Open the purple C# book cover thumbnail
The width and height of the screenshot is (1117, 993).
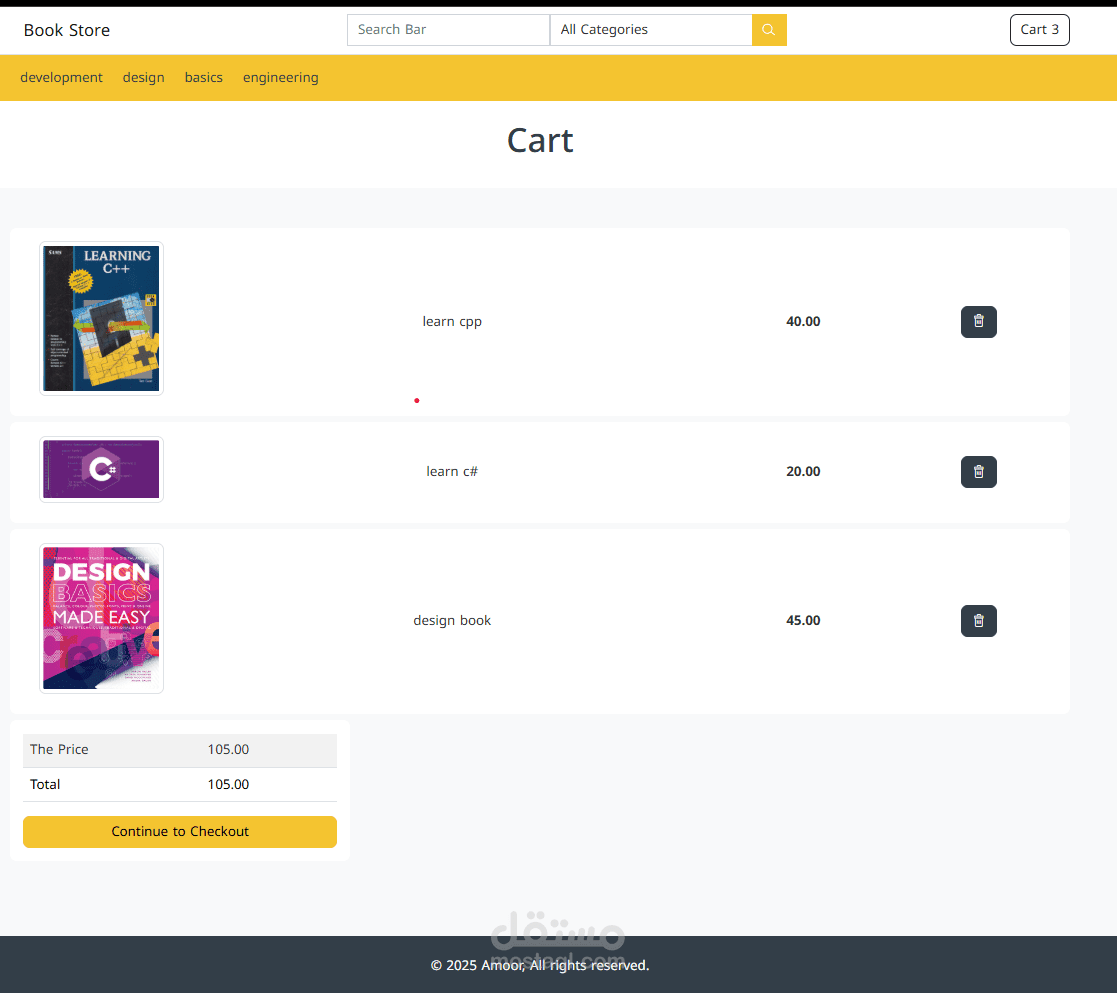(x=101, y=469)
